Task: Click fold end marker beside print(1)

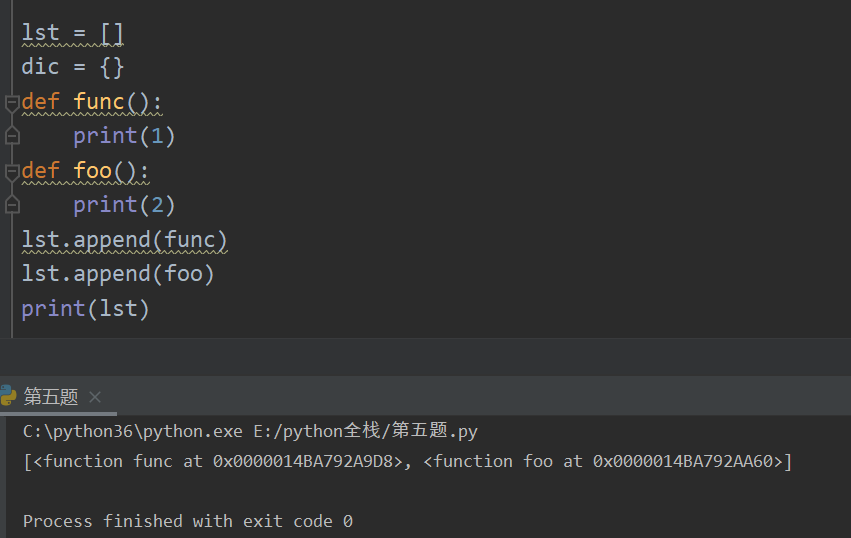Action: (x=11, y=136)
